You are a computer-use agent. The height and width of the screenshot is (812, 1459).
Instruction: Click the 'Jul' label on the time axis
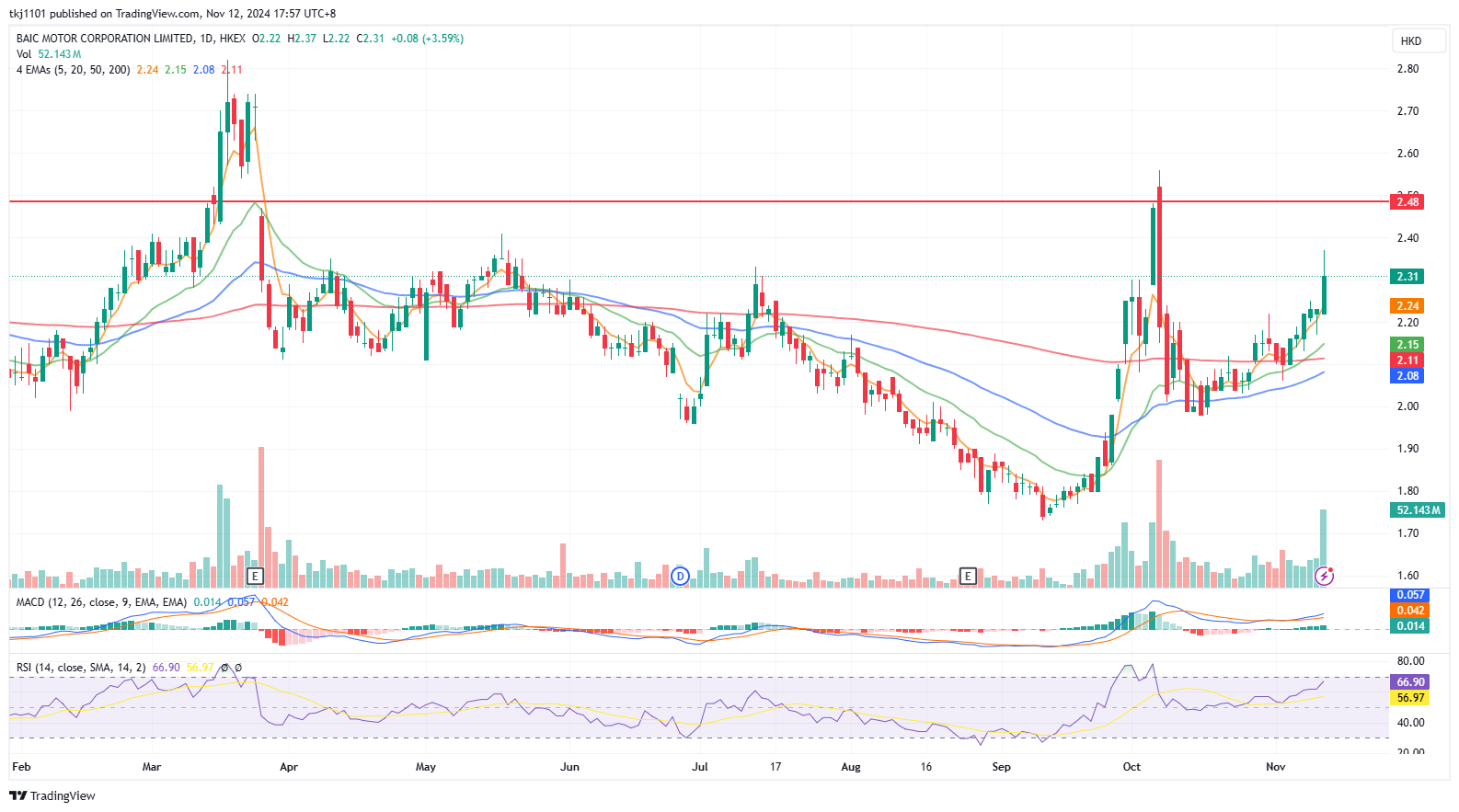[700, 767]
